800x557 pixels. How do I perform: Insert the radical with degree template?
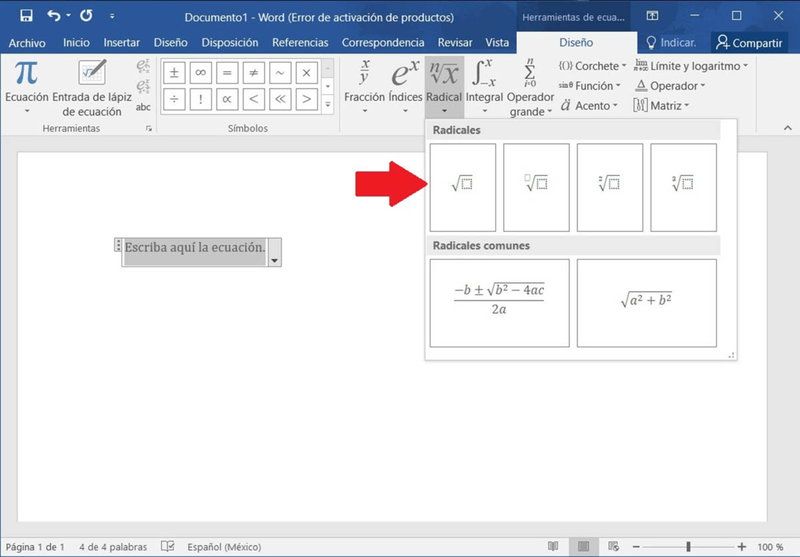536,187
